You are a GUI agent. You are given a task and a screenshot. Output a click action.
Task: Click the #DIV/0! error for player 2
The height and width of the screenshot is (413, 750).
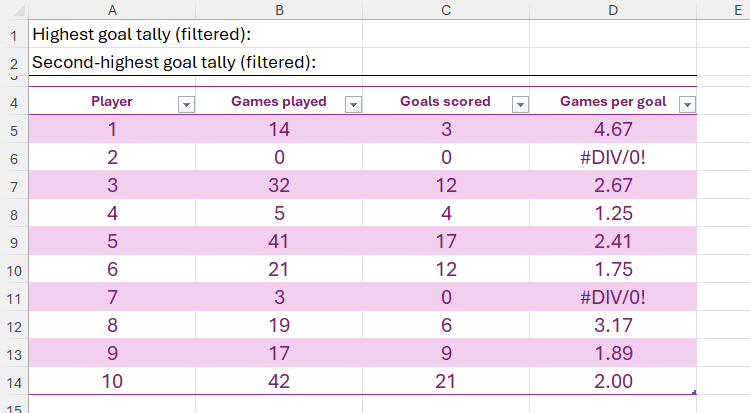pyautogui.click(x=612, y=157)
